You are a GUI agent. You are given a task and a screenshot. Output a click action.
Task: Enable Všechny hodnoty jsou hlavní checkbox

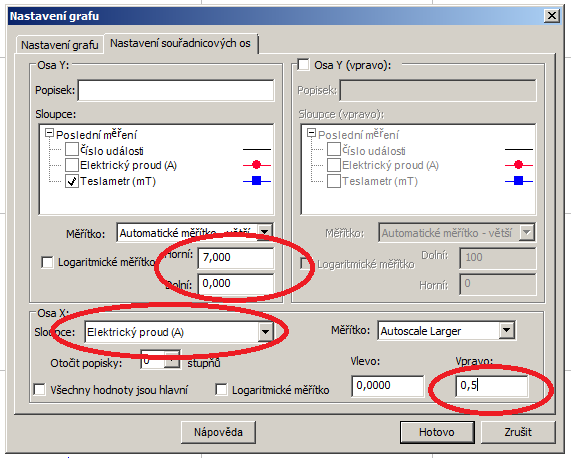click(39, 390)
